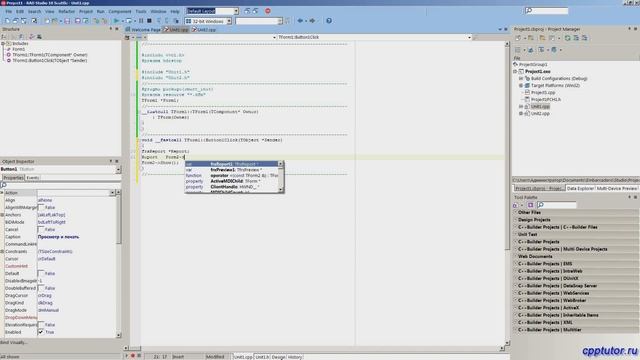This screenshot has height=360, width=640.
Task: Click the search icon in Tool Palette
Action: coord(540,205)
